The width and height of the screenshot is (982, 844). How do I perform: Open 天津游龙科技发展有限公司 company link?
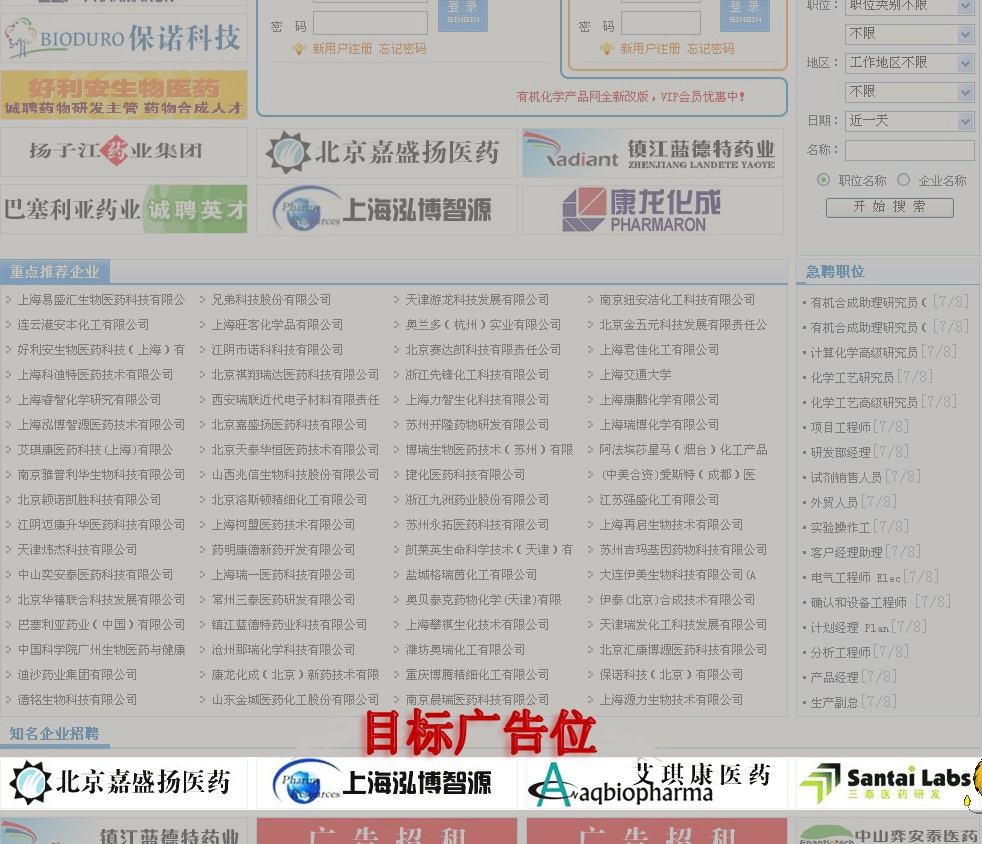[477, 300]
